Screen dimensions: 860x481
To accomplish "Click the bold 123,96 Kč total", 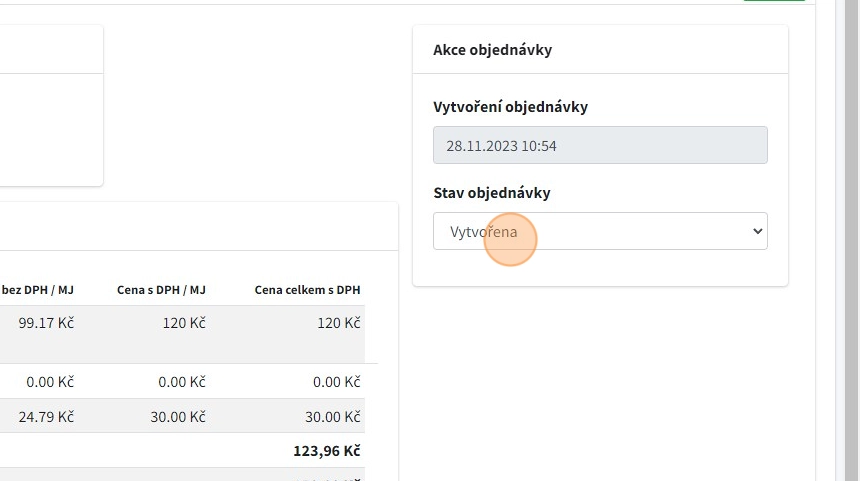I will [326, 451].
